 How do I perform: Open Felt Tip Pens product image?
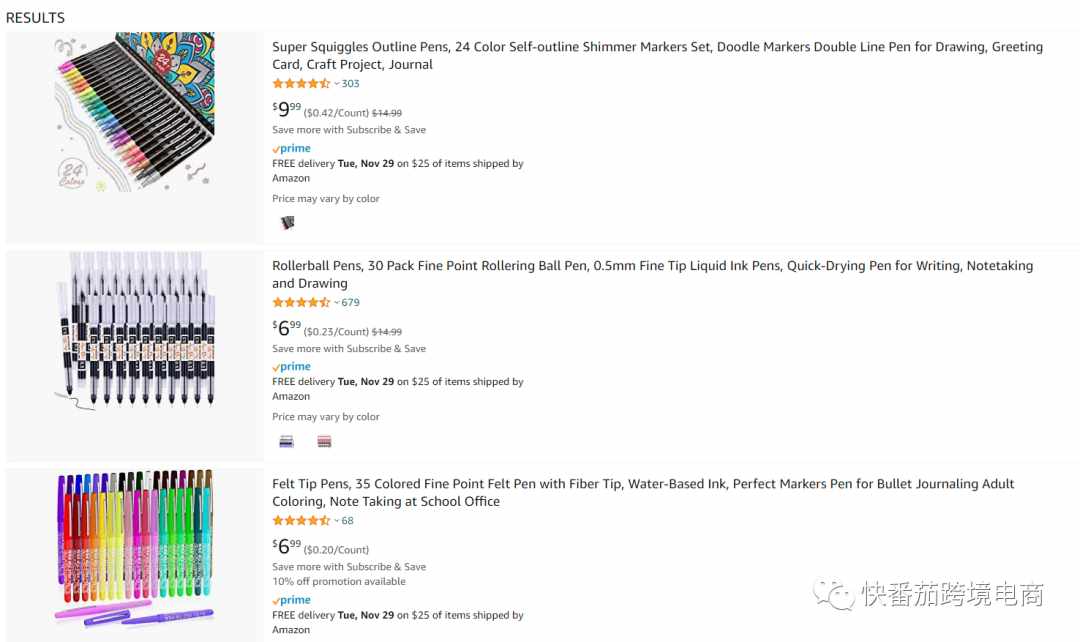pyautogui.click(x=134, y=549)
